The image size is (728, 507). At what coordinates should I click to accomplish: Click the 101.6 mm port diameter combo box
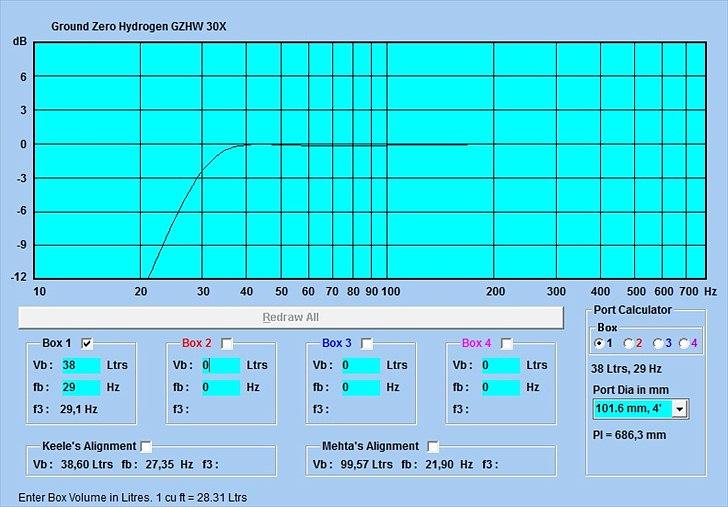(x=631, y=408)
